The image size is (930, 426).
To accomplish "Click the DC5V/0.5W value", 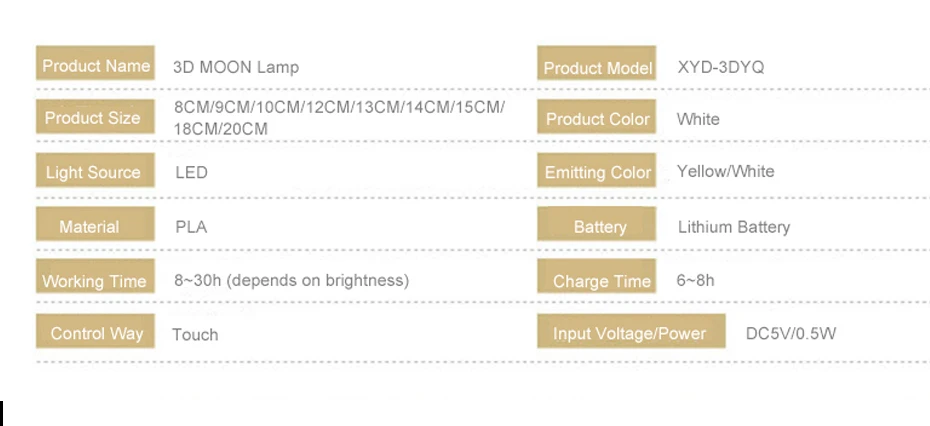I will (x=790, y=333).
